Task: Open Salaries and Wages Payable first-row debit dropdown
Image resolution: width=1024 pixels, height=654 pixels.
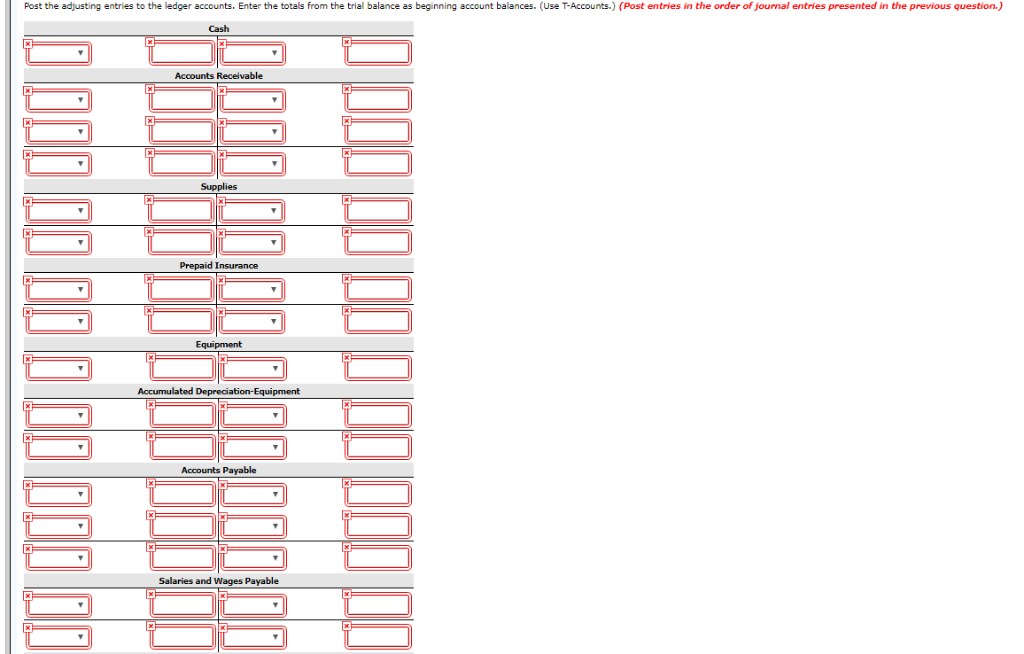Action: (x=59, y=605)
